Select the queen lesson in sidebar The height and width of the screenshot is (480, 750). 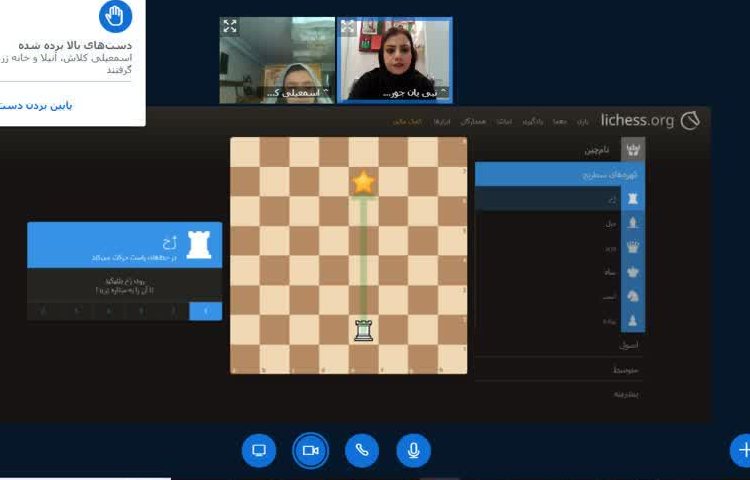pos(632,246)
